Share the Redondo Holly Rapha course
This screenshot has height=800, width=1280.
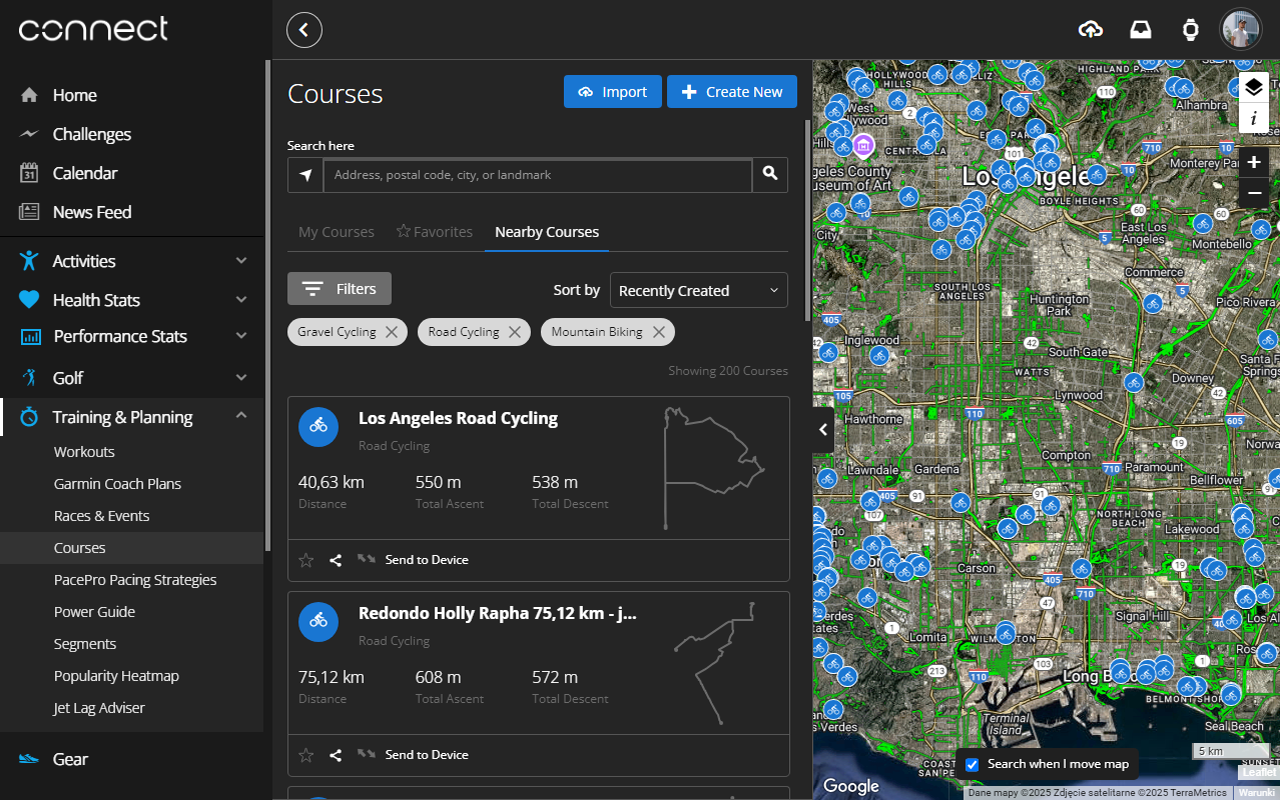click(x=336, y=755)
